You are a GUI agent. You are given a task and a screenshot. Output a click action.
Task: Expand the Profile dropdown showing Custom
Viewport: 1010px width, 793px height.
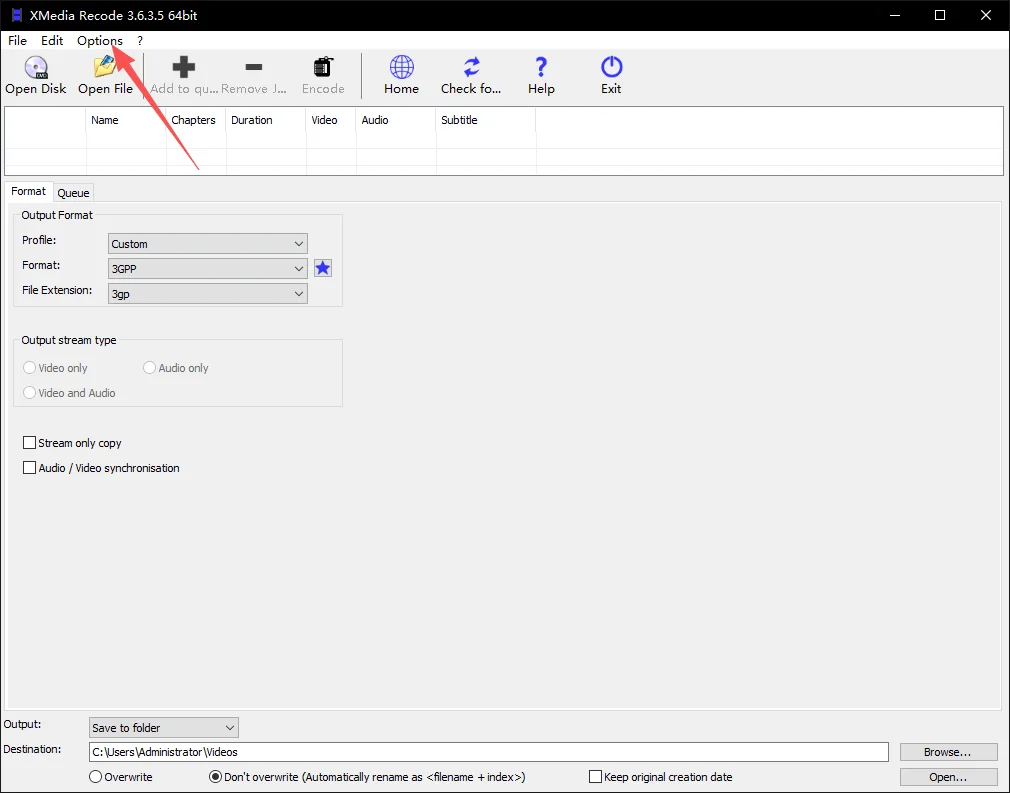tap(207, 244)
